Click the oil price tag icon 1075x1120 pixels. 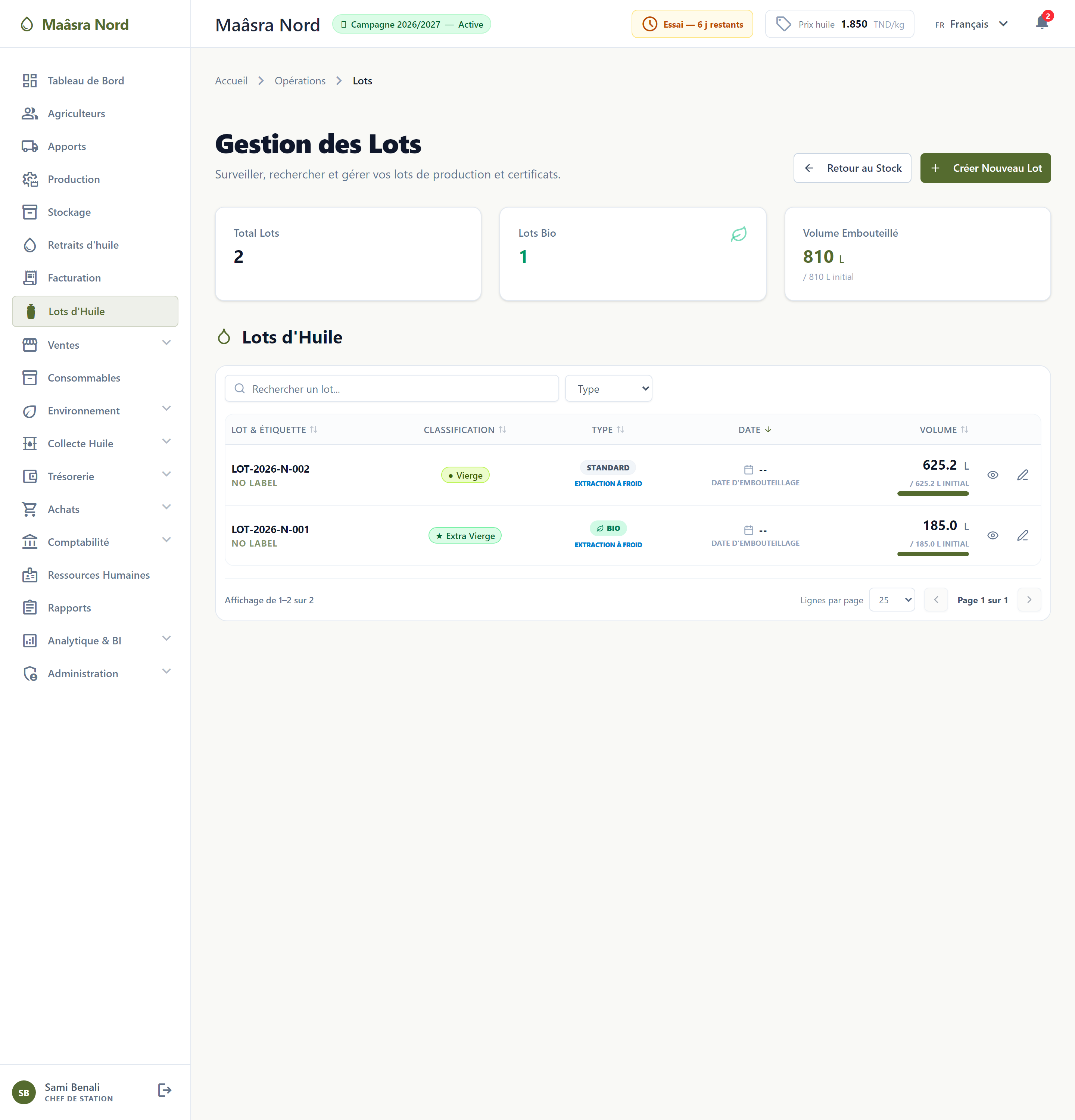[x=783, y=24]
